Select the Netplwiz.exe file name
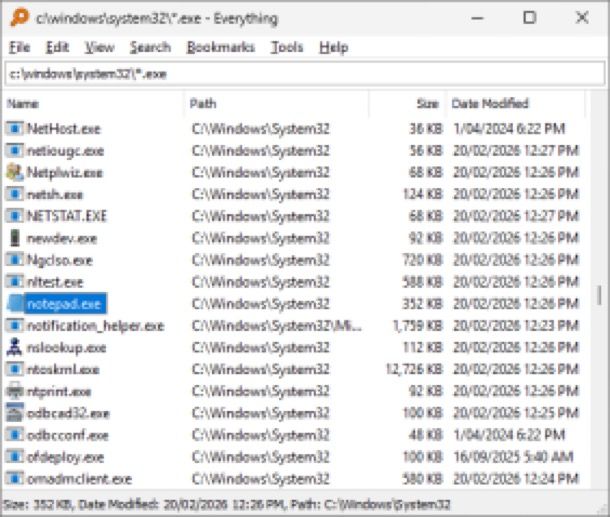Image resolution: width=610 pixels, height=517 pixels. pyautogui.click(x=65, y=172)
